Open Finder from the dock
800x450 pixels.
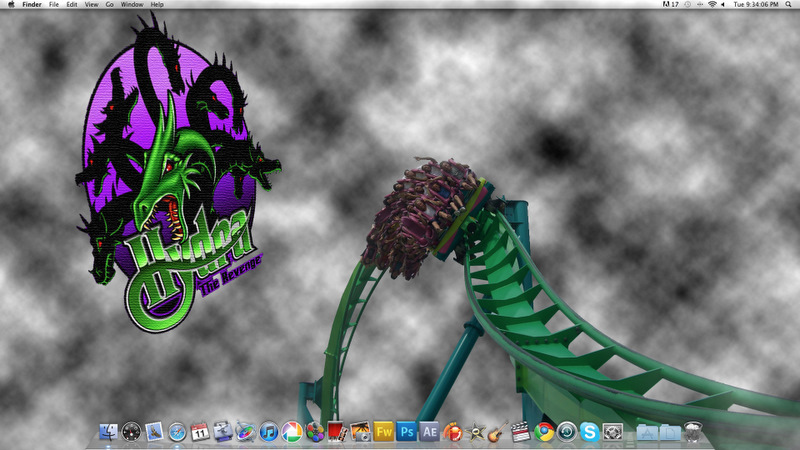(x=108, y=432)
